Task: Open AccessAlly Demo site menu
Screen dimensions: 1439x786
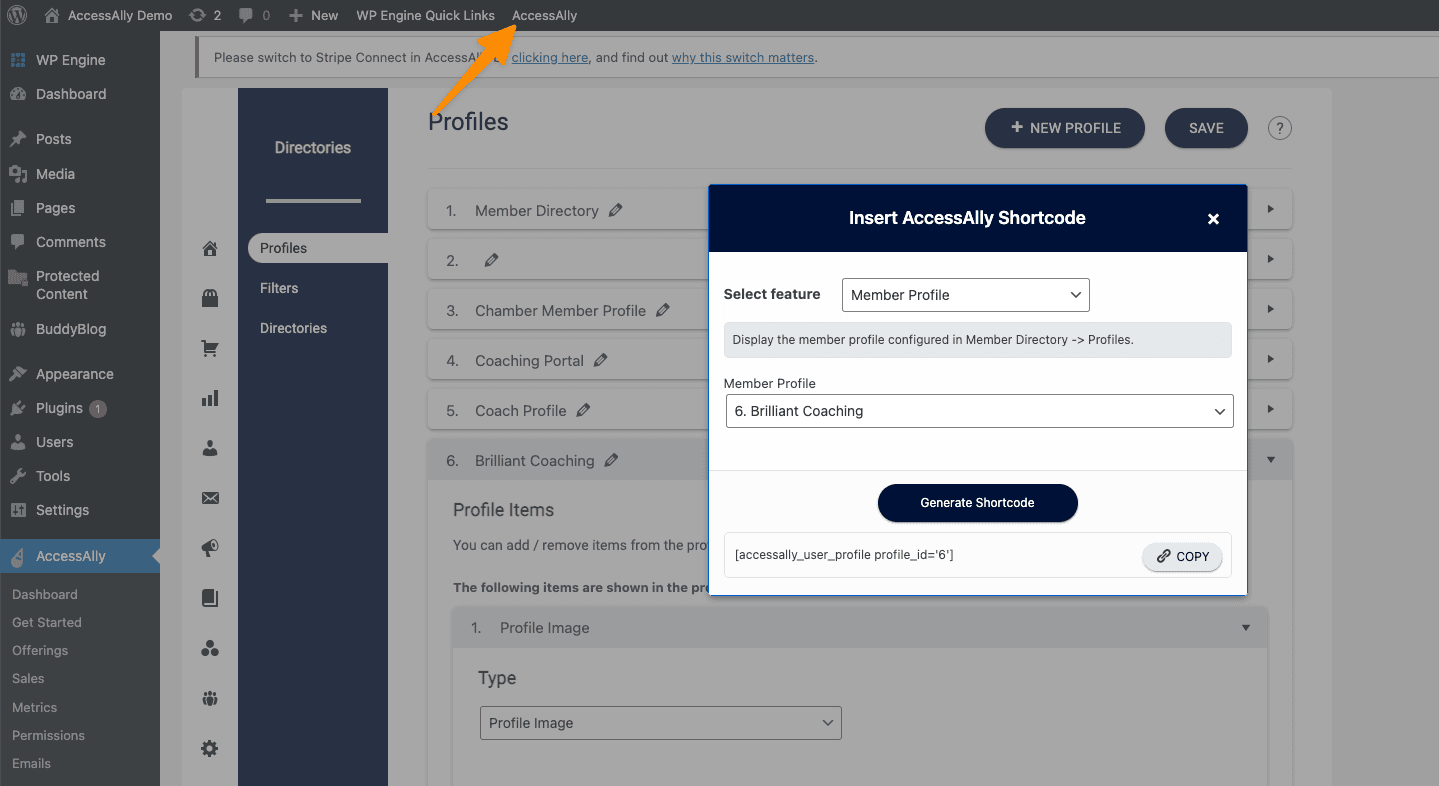Action: (x=109, y=15)
